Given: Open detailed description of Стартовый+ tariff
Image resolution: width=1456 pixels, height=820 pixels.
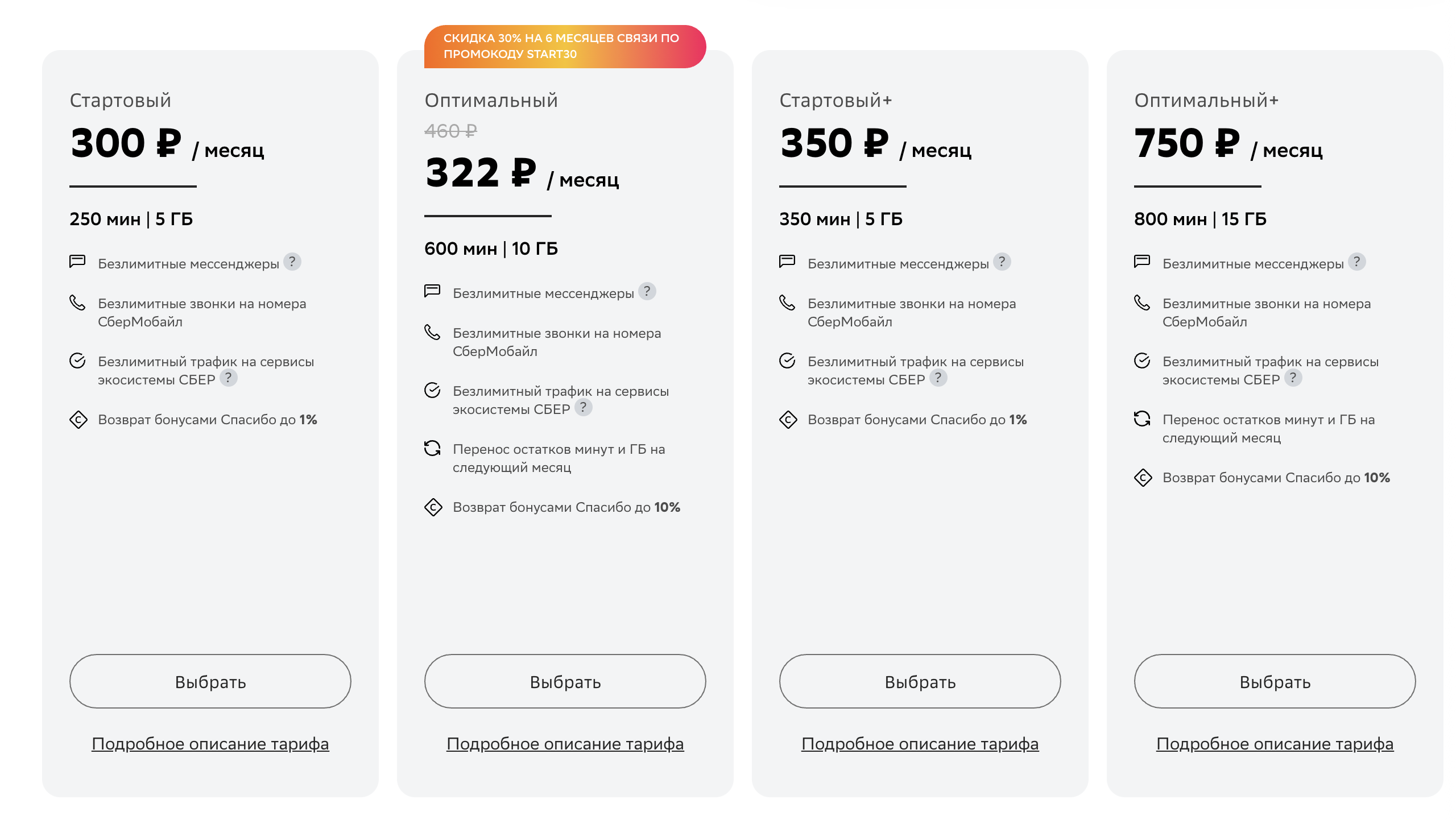Looking at the screenshot, I should [x=920, y=743].
